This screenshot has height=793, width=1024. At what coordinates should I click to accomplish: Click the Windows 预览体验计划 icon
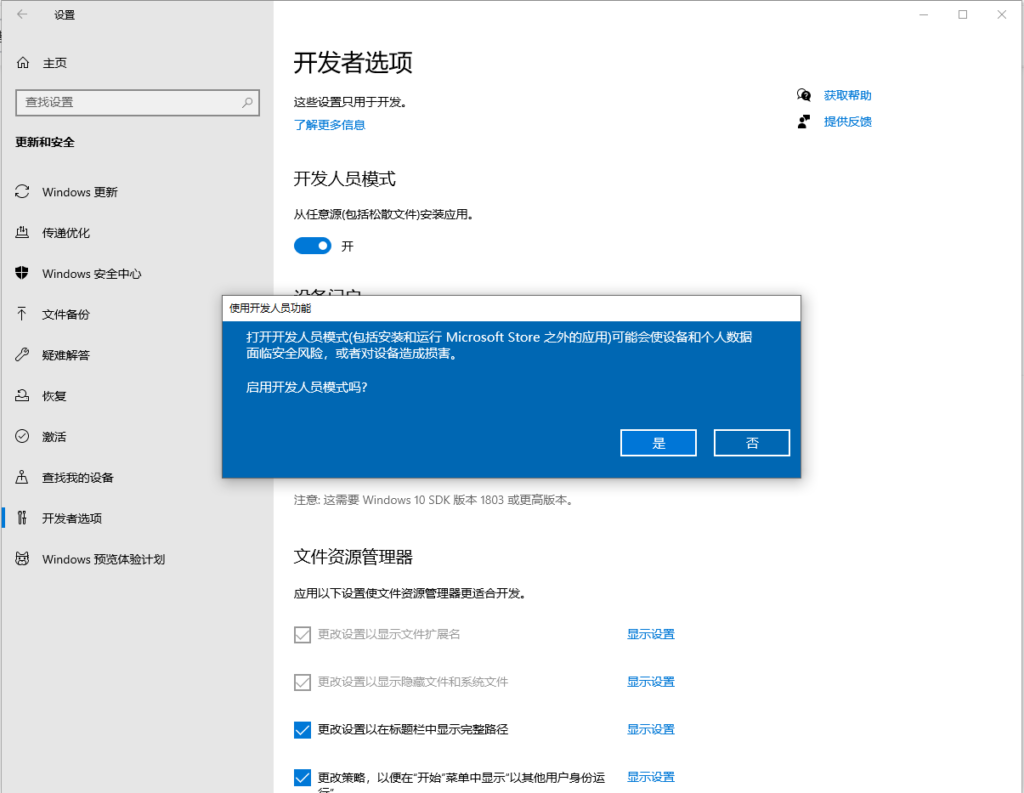[22, 559]
